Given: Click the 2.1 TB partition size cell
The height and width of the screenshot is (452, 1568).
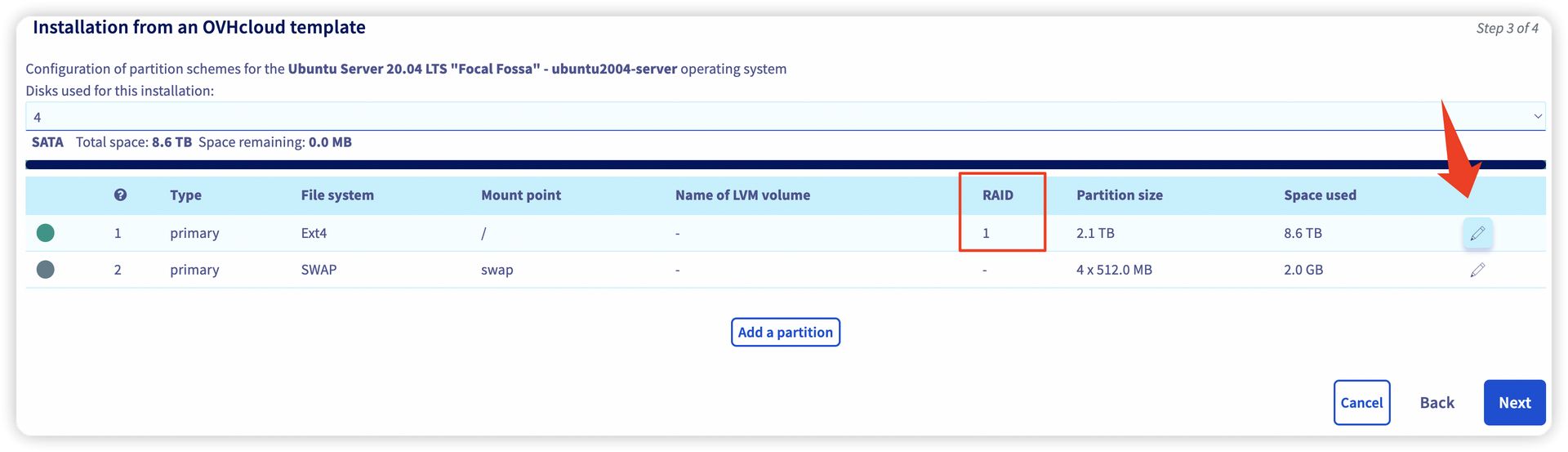Looking at the screenshot, I should coord(1095,233).
